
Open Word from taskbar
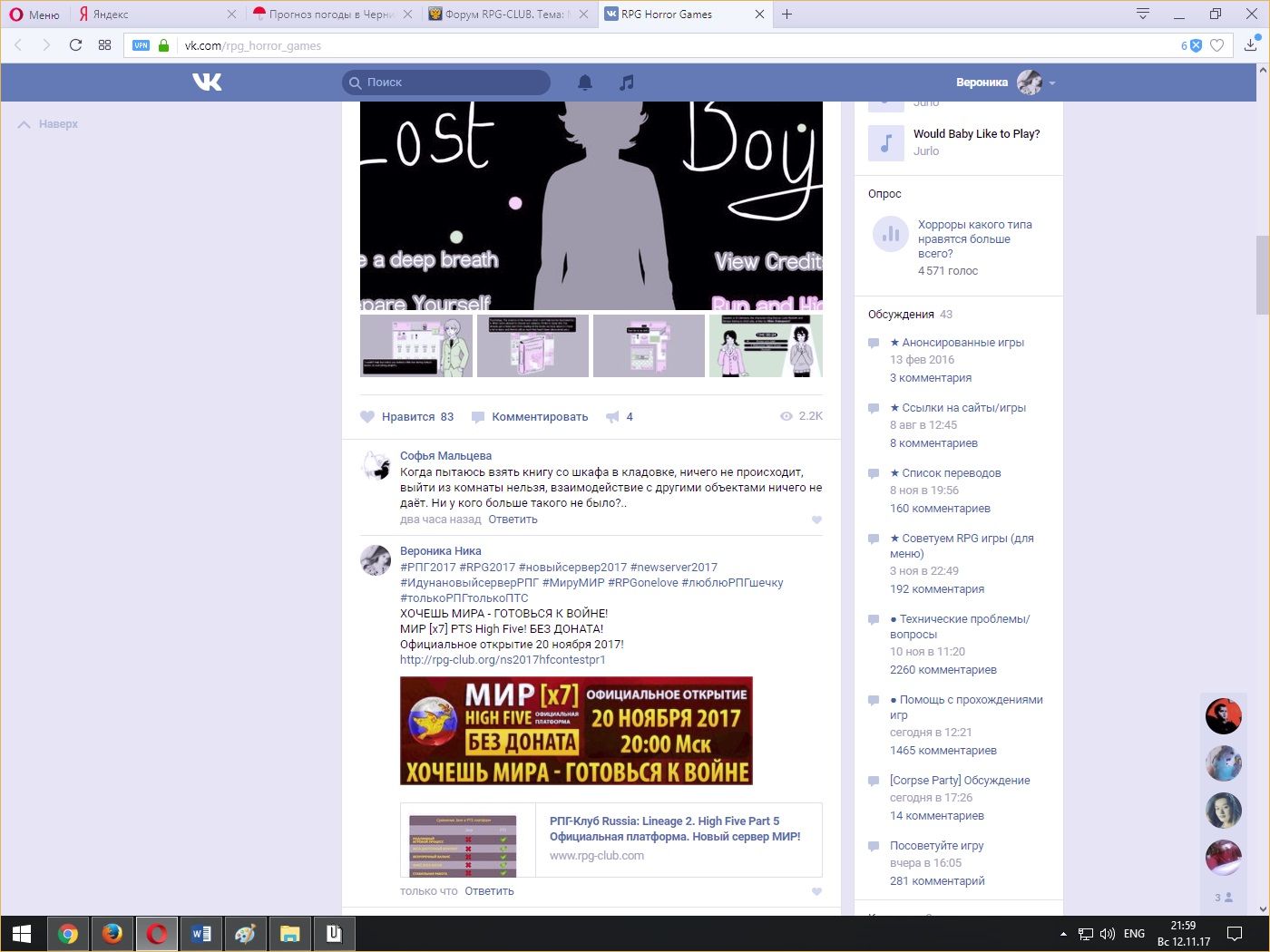(x=200, y=934)
